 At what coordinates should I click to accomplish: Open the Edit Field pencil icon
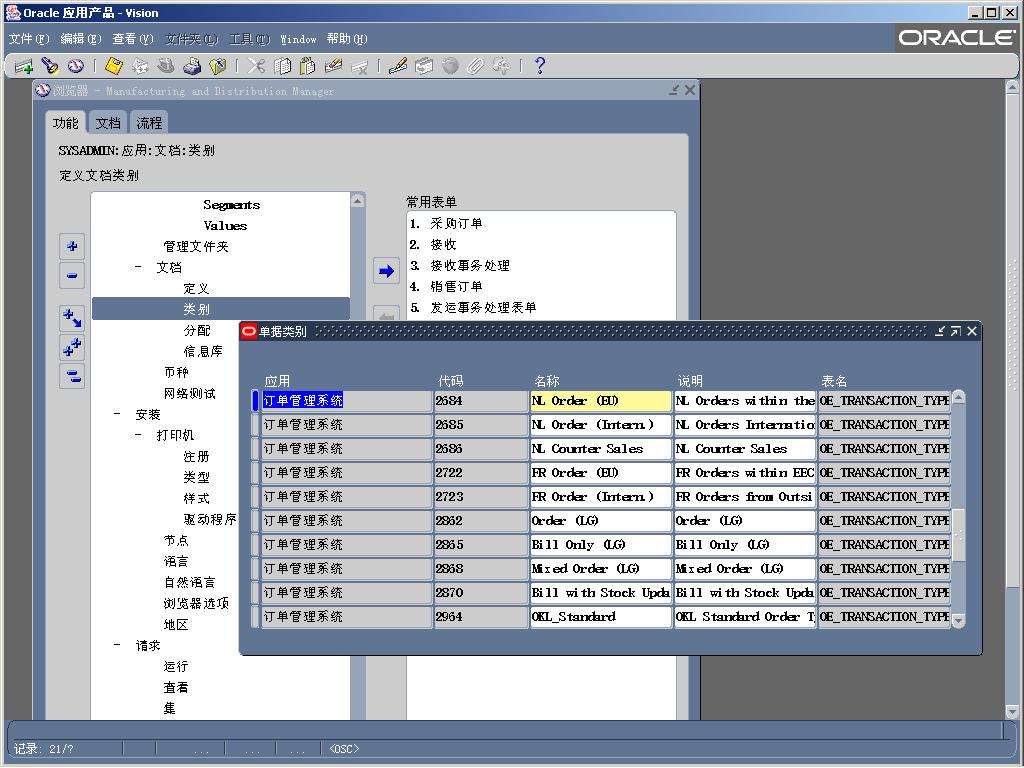(398, 66)
